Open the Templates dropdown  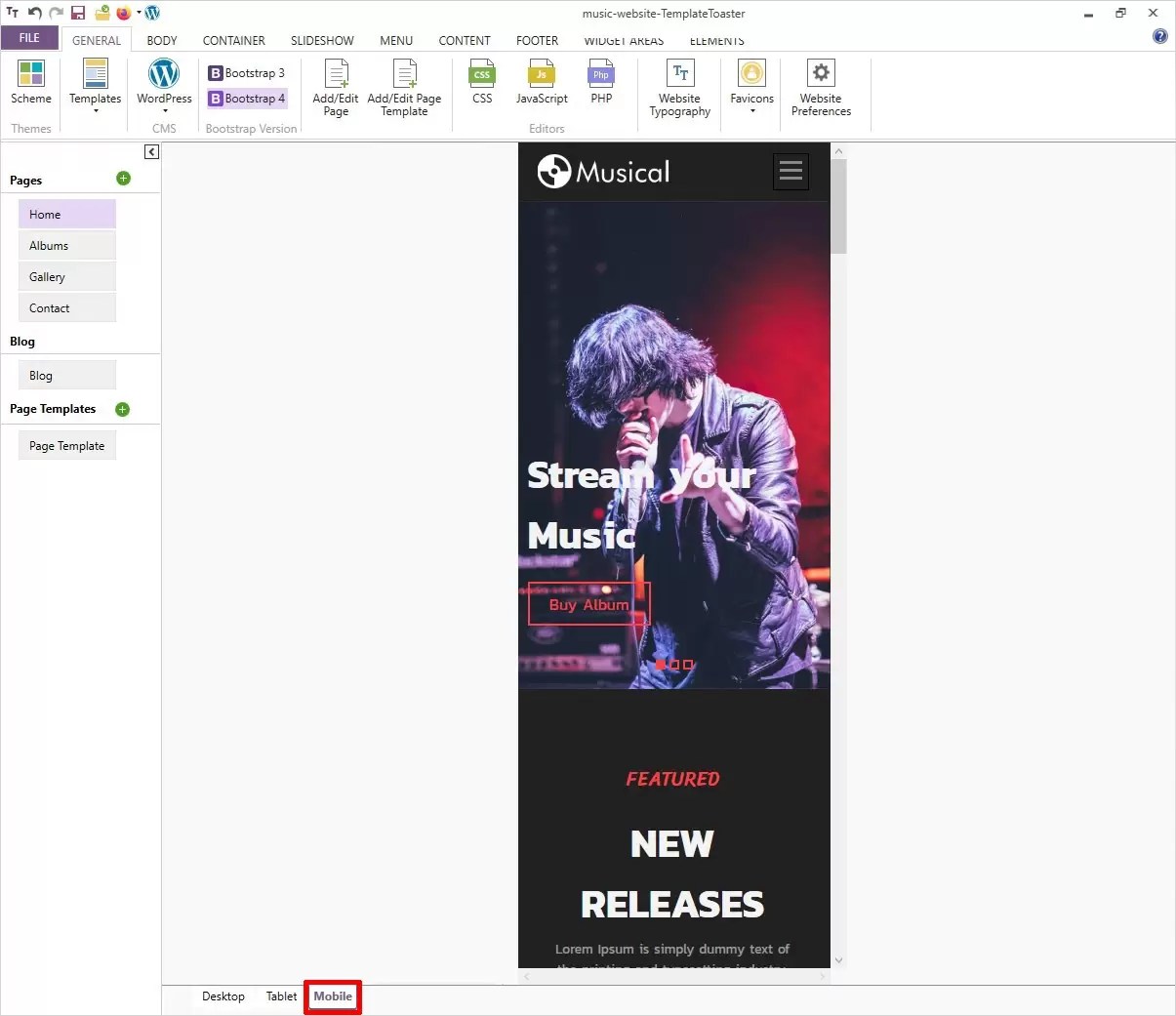pos(94,86)
